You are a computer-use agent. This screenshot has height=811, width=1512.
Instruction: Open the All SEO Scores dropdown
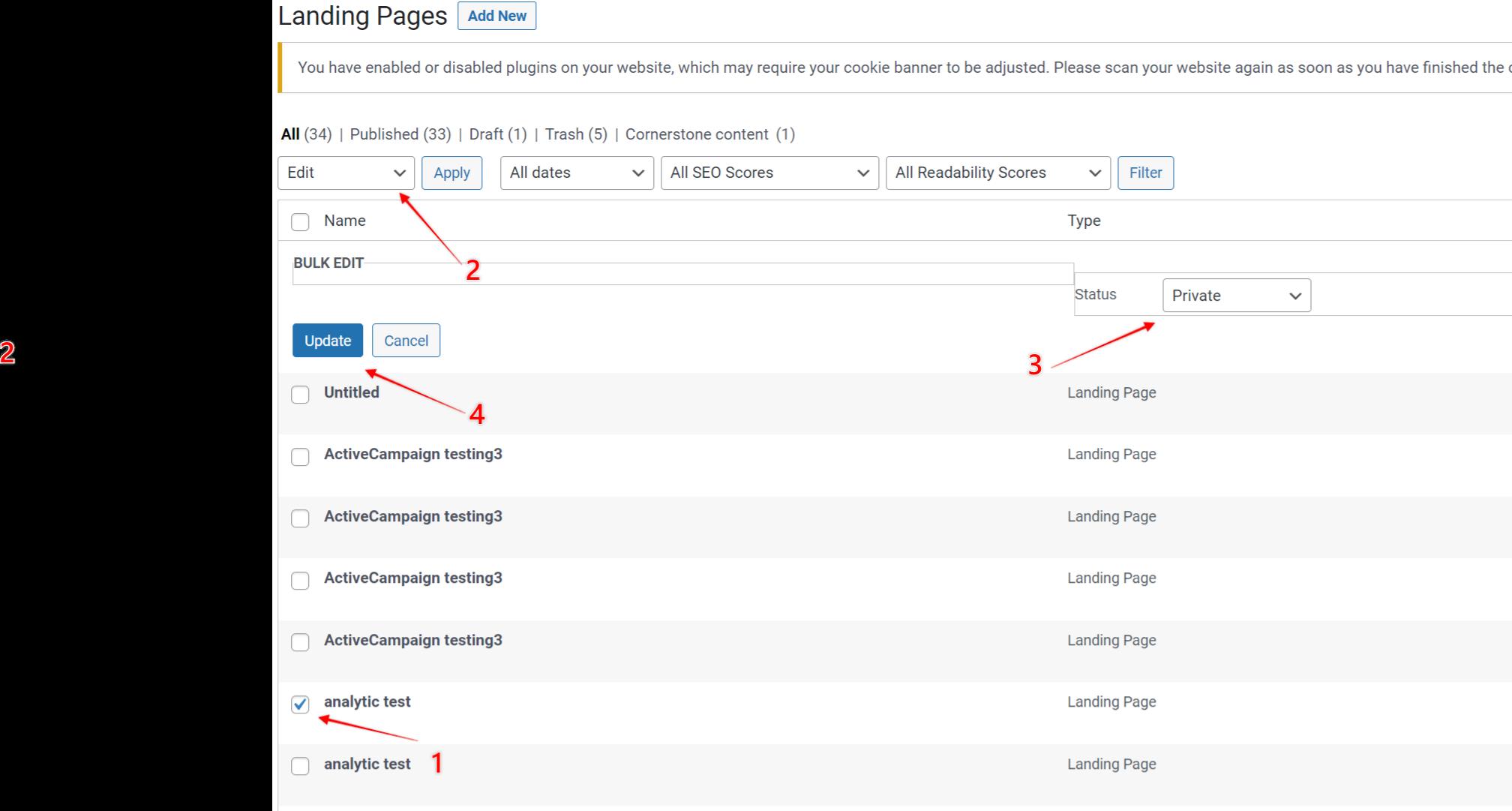(x=769, y=173)
